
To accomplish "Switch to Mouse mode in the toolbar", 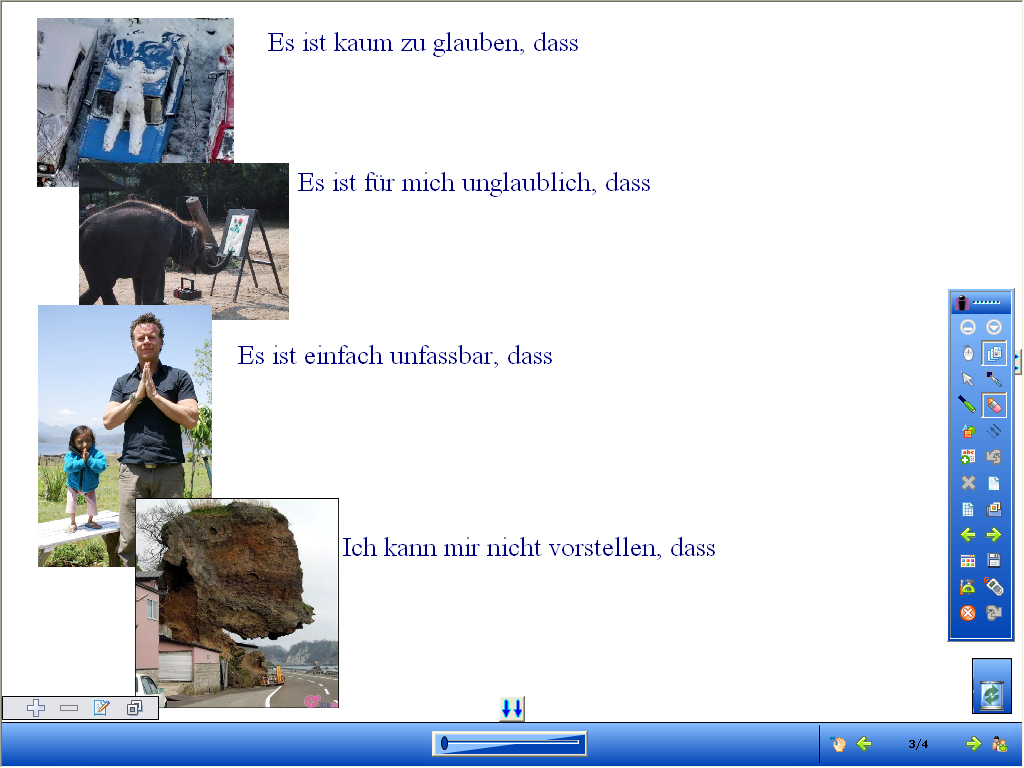I will coord(968,353).
